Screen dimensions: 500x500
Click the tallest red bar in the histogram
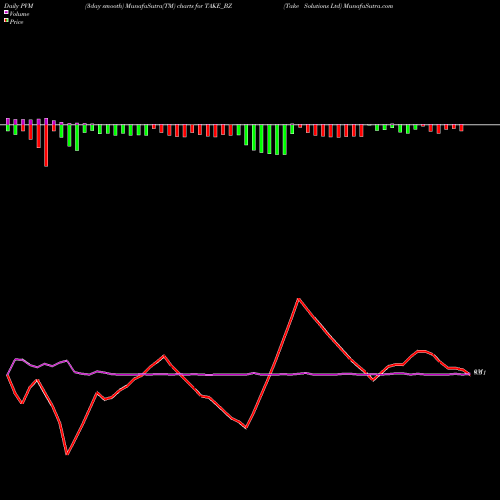point(46,145)
